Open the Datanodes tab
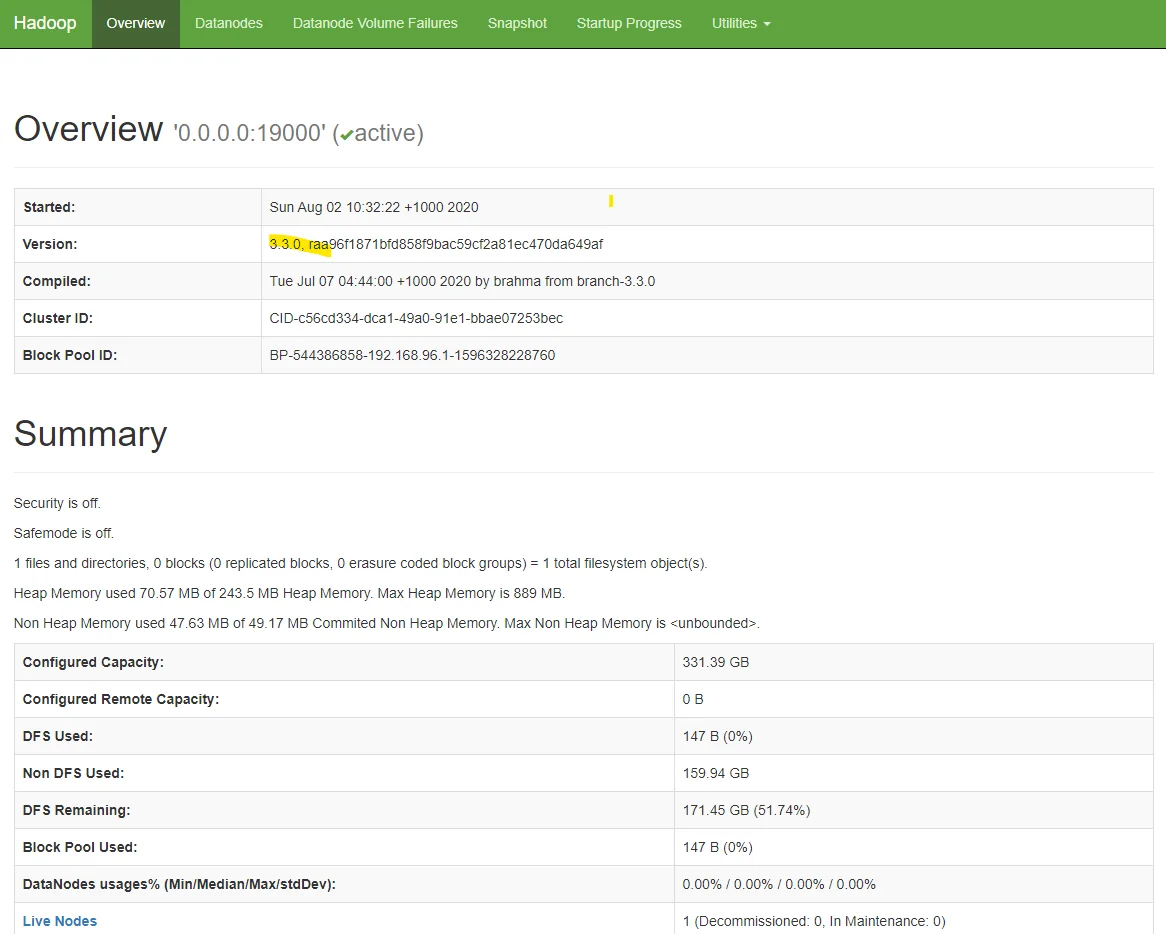The image size is (1166, 934). click(228, 23)
